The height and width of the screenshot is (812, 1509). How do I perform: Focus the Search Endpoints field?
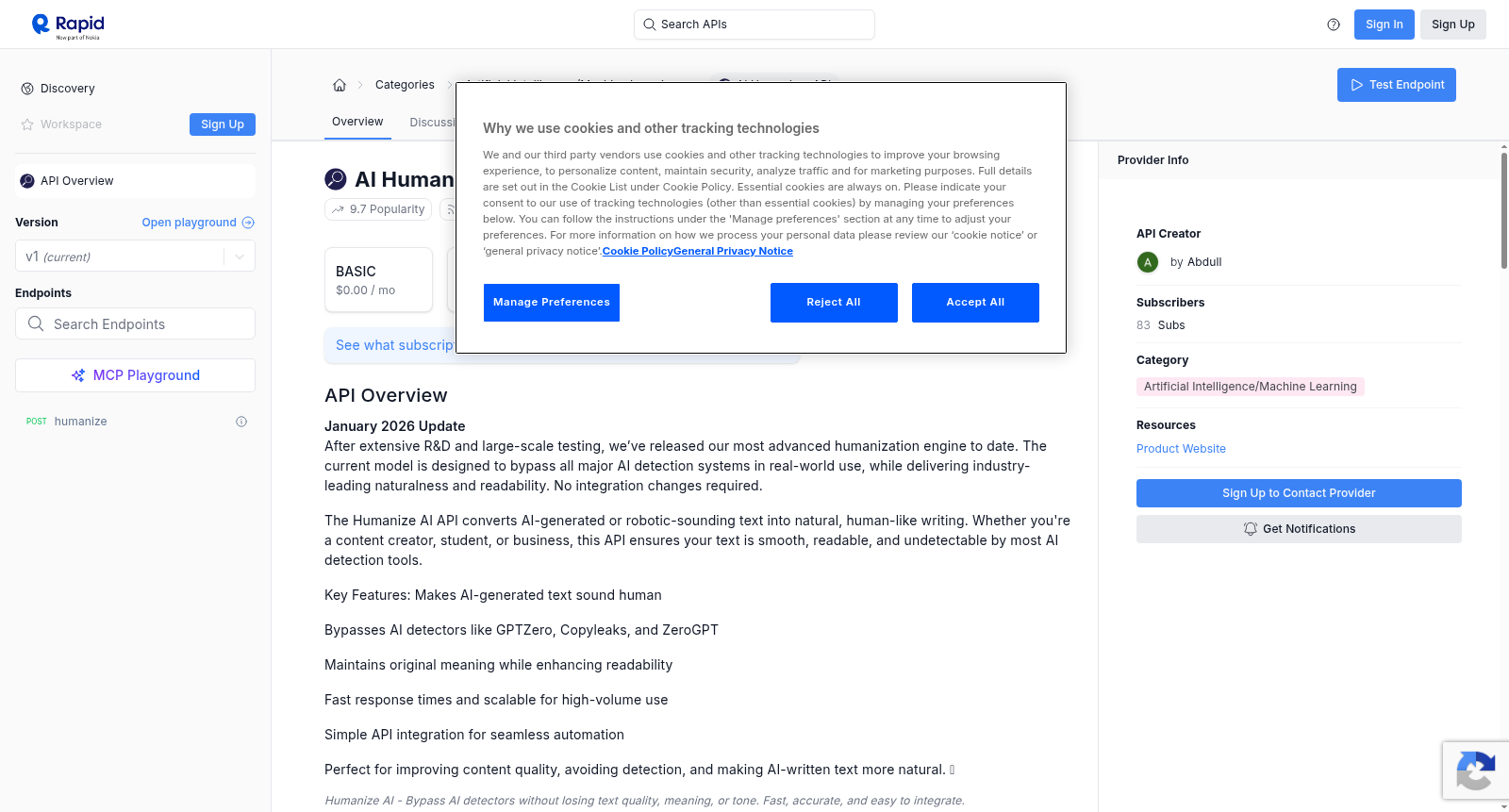tap(135, 323)
